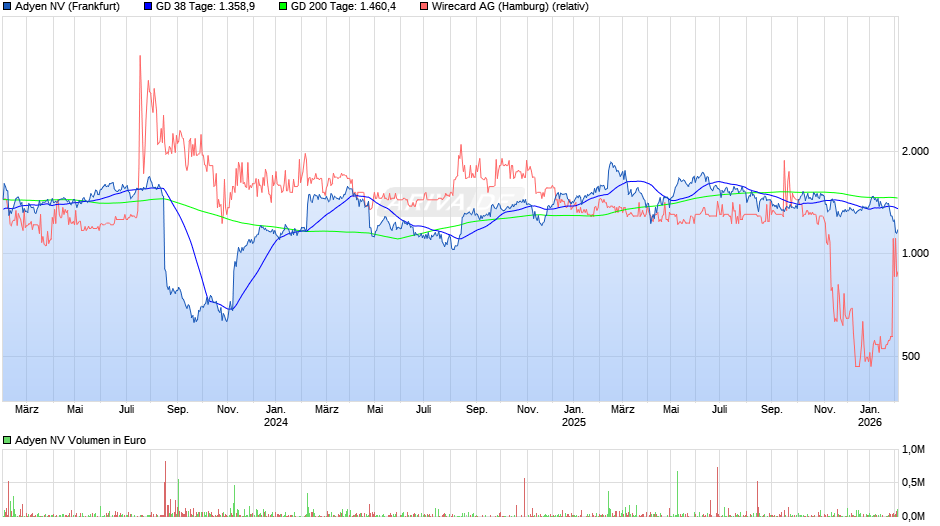Click the 'Jan. 2026' time axis label

point(870,416)
